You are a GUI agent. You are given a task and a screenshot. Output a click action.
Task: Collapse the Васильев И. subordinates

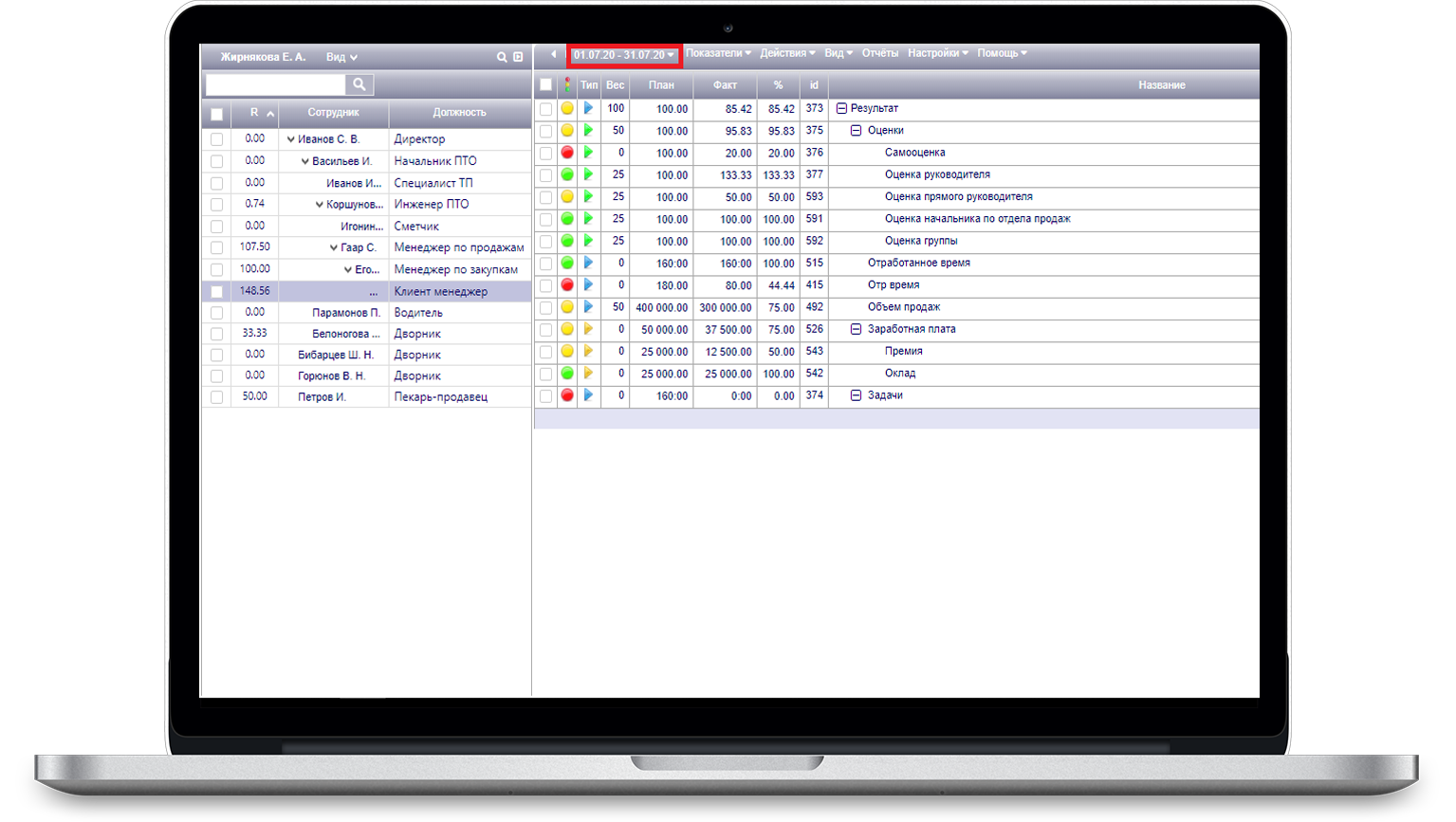305,161
